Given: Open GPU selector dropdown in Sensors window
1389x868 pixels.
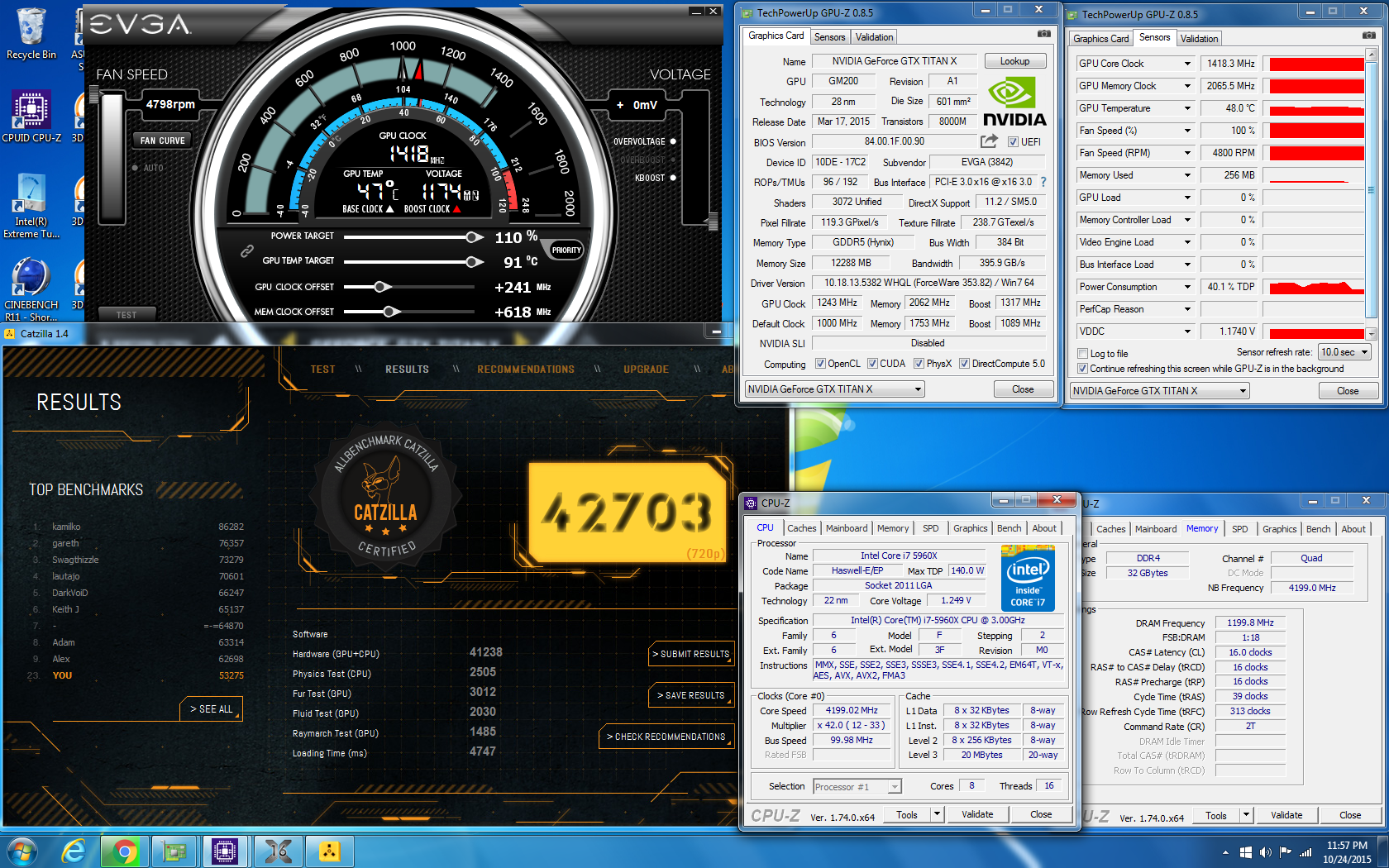Looking at the screenshot, I should coord(1159,391).
